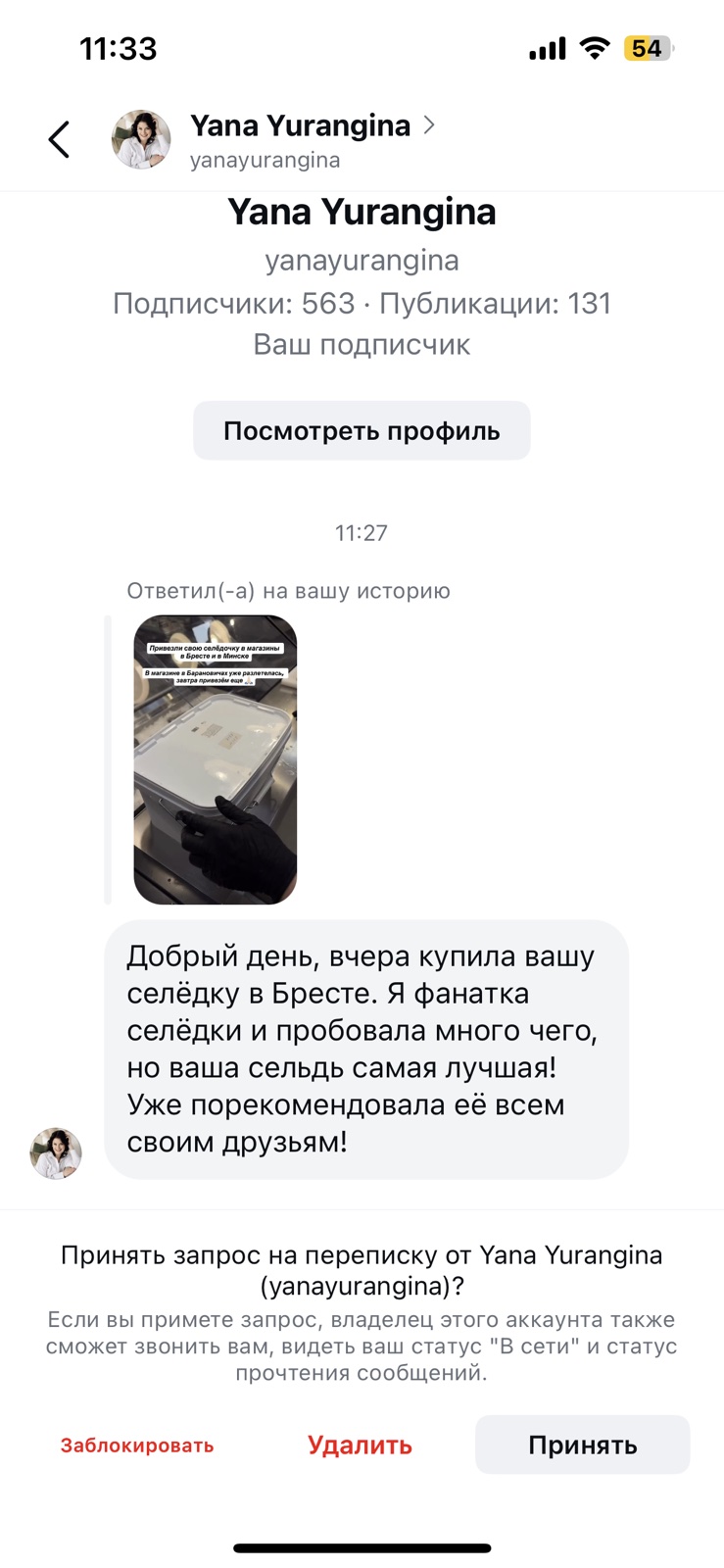Open Yana Yurangina's header profile picture
Viewport: 724px width, 1568px height.
point(141,139)
